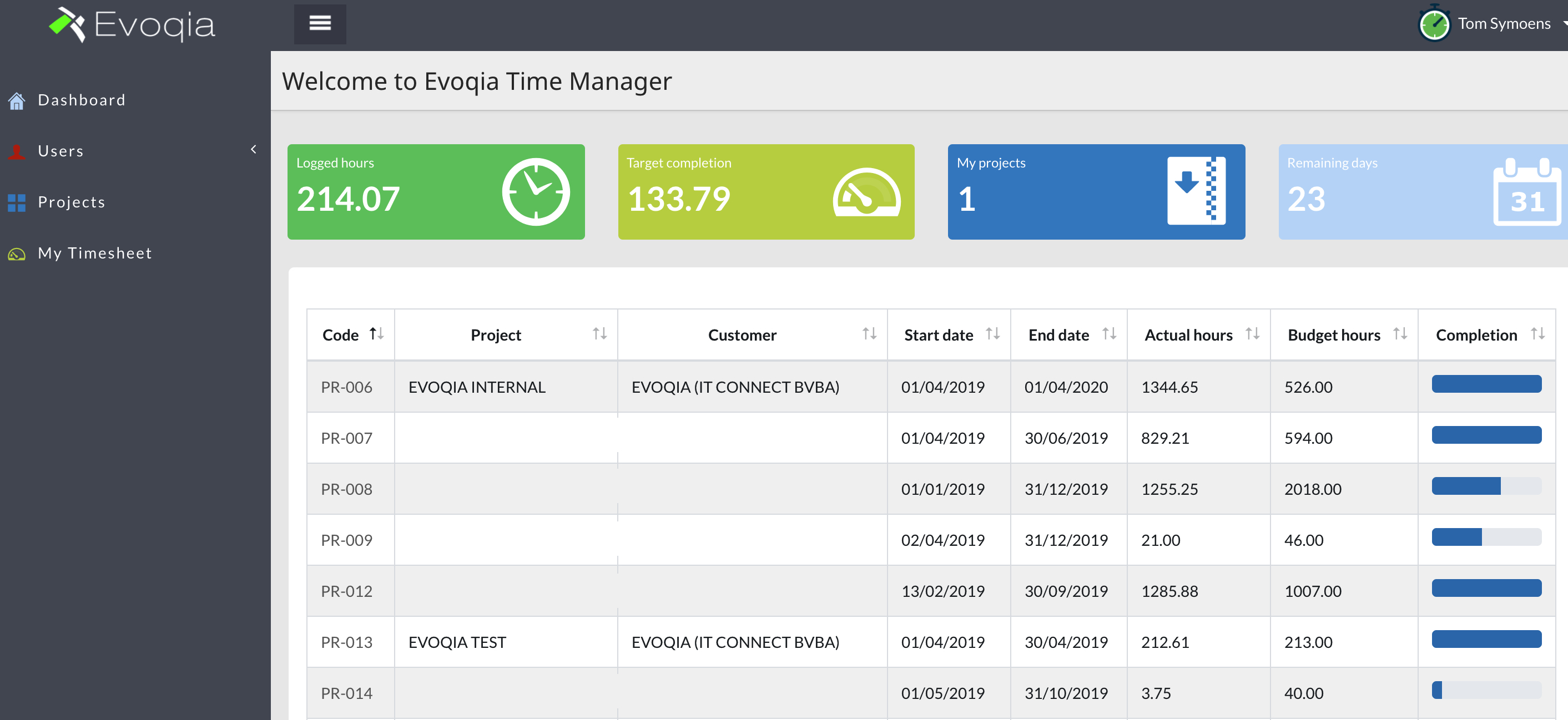1568x720 pixels.
Task: Select project code PR-007
Action: (346, 438)
